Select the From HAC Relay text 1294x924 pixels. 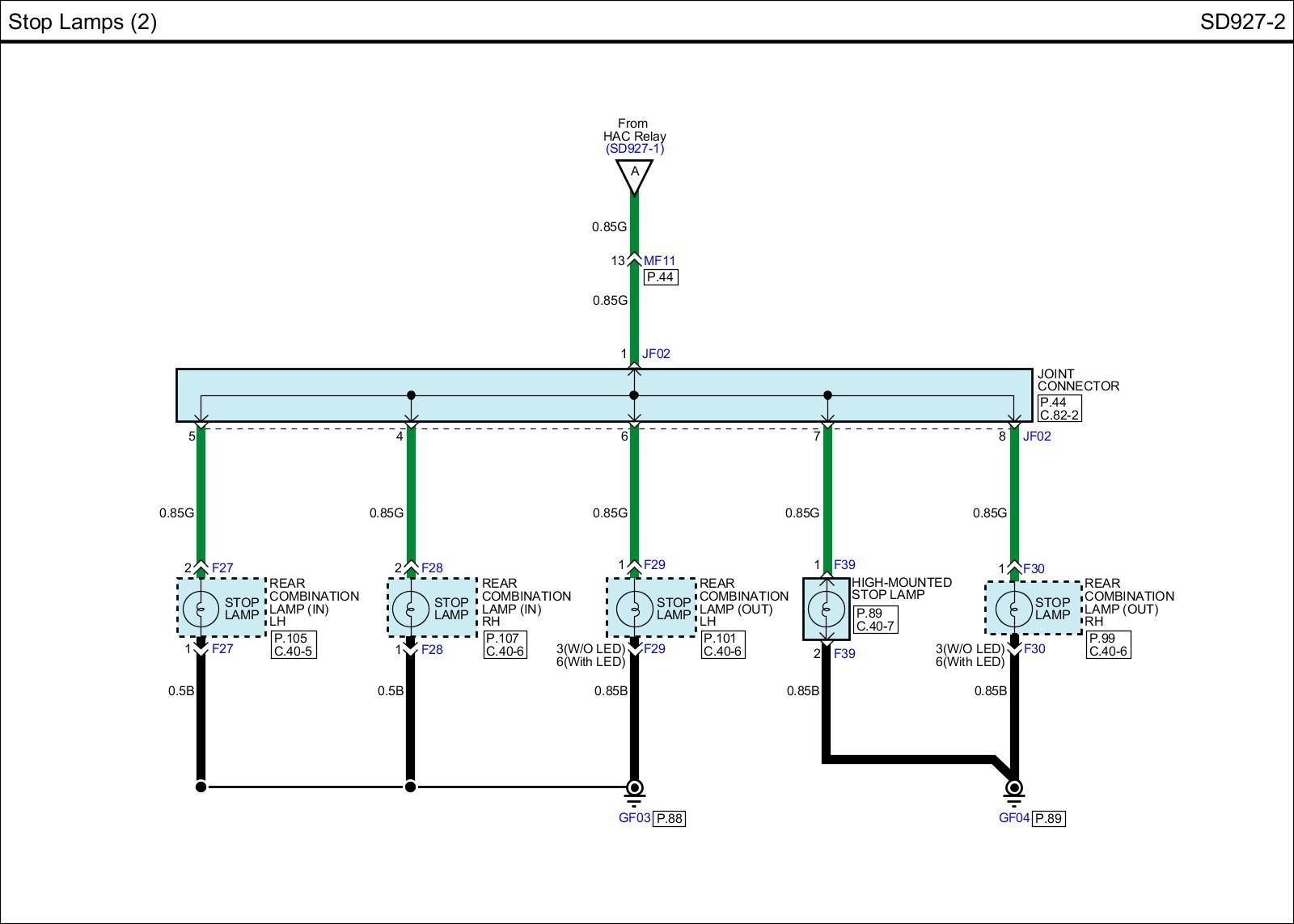(634, 130)
